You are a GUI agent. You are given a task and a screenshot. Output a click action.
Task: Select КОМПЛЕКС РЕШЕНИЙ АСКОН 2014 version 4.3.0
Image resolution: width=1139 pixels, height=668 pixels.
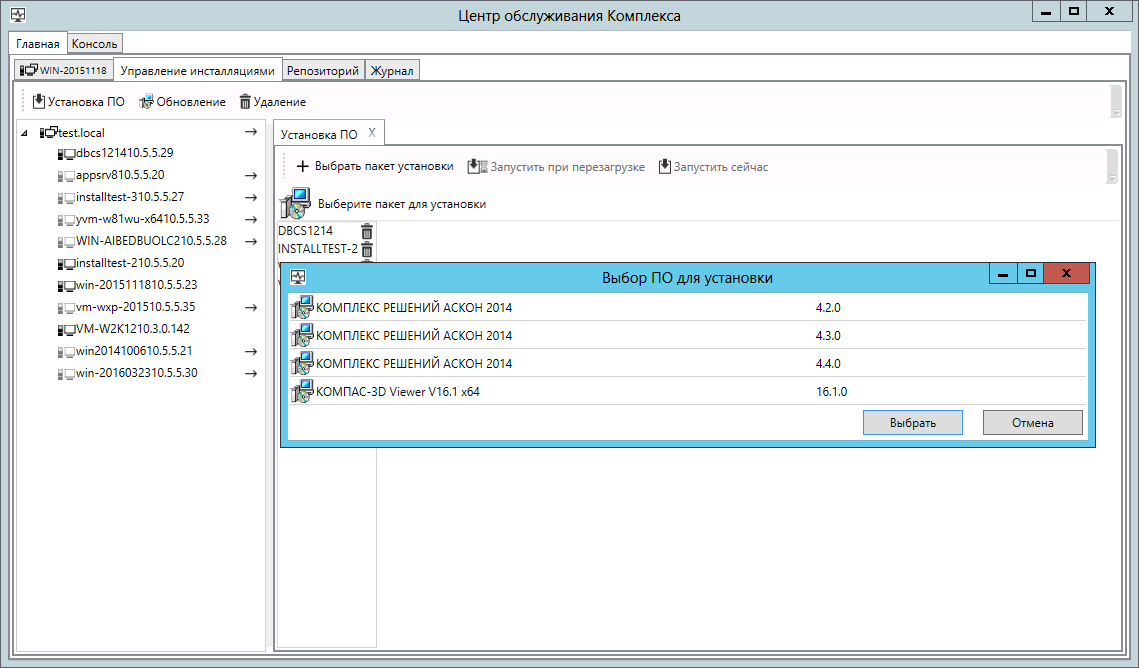point(687,335)
